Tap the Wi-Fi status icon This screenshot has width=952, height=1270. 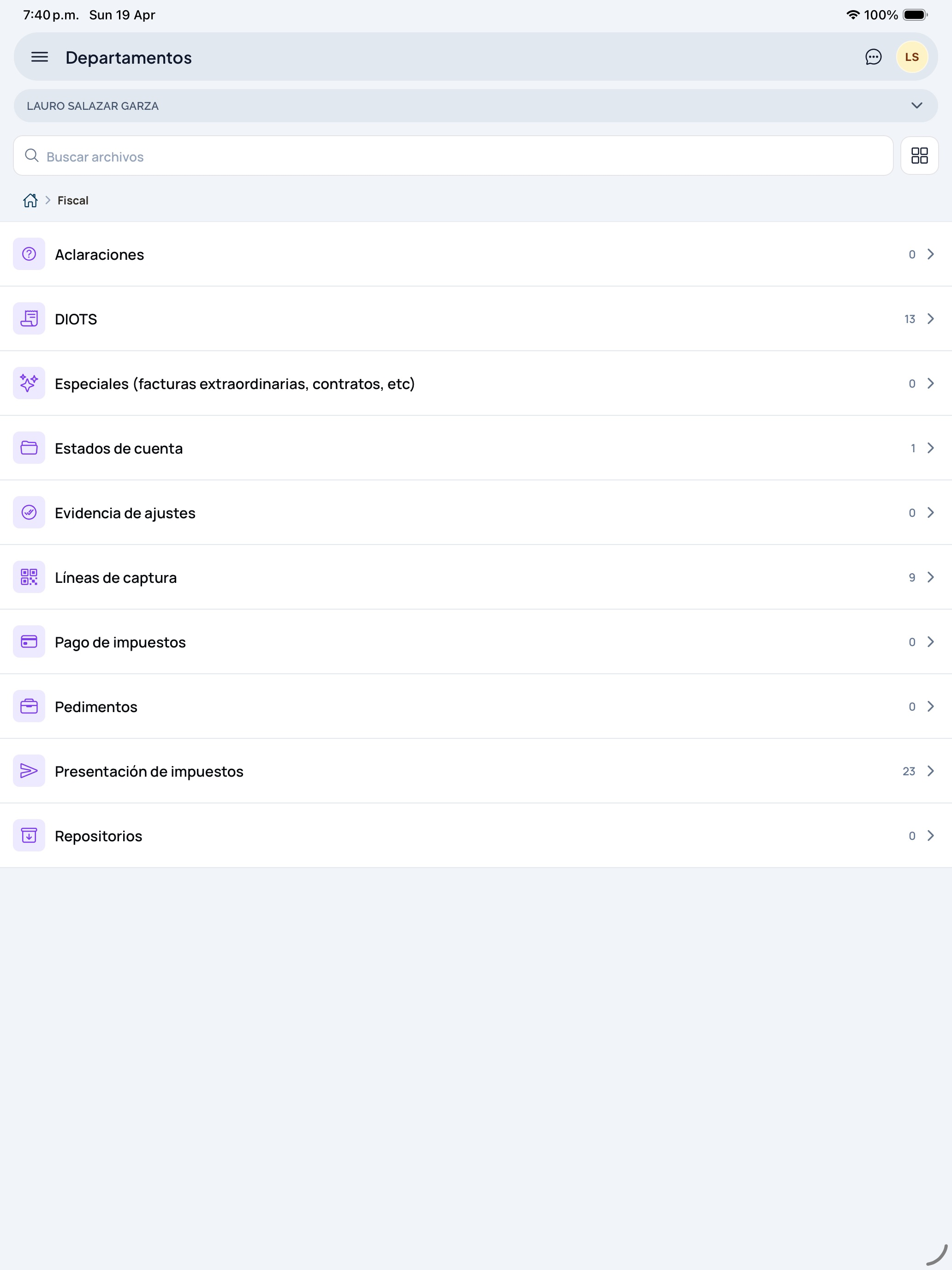(853, 15)
